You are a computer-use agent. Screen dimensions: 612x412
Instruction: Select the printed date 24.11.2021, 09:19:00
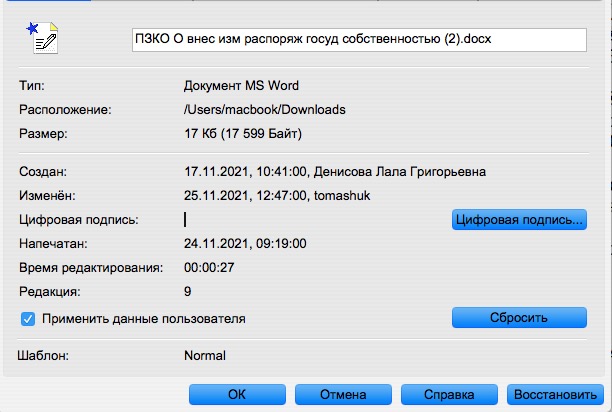(x=245, y=243)
